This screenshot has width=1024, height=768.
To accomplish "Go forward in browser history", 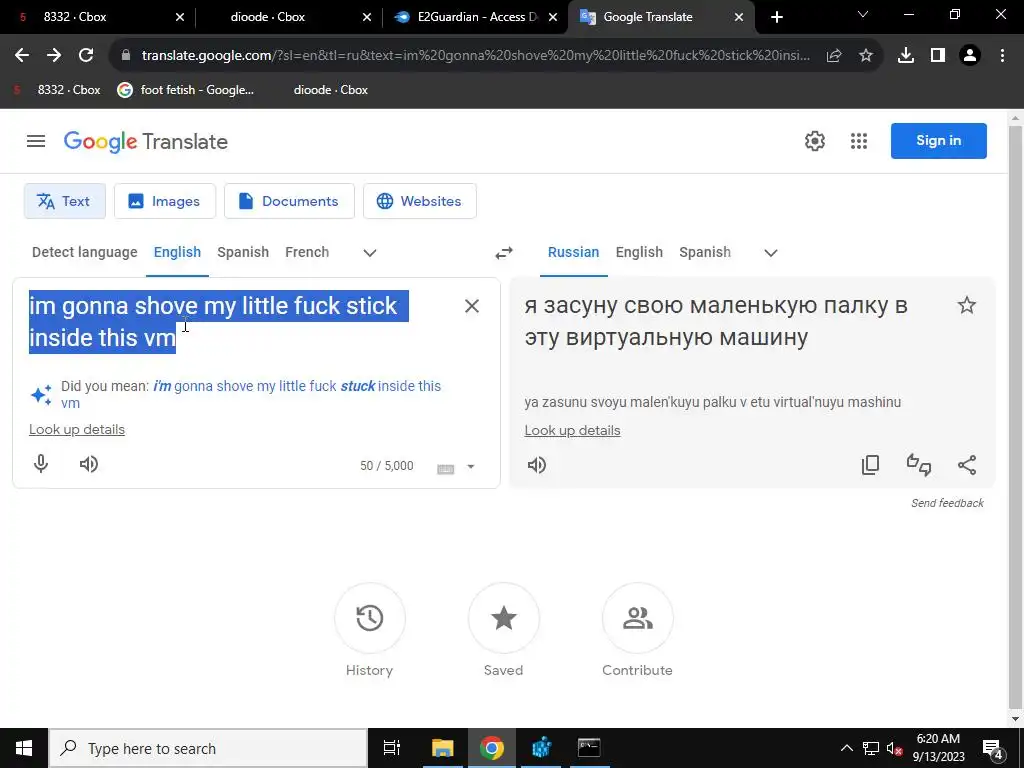I will coord(54,56).
